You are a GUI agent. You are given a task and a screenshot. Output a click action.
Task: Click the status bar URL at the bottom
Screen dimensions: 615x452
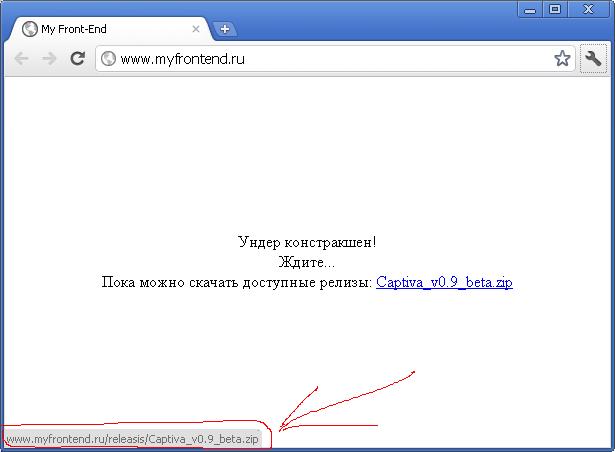[x=132, y=439]
